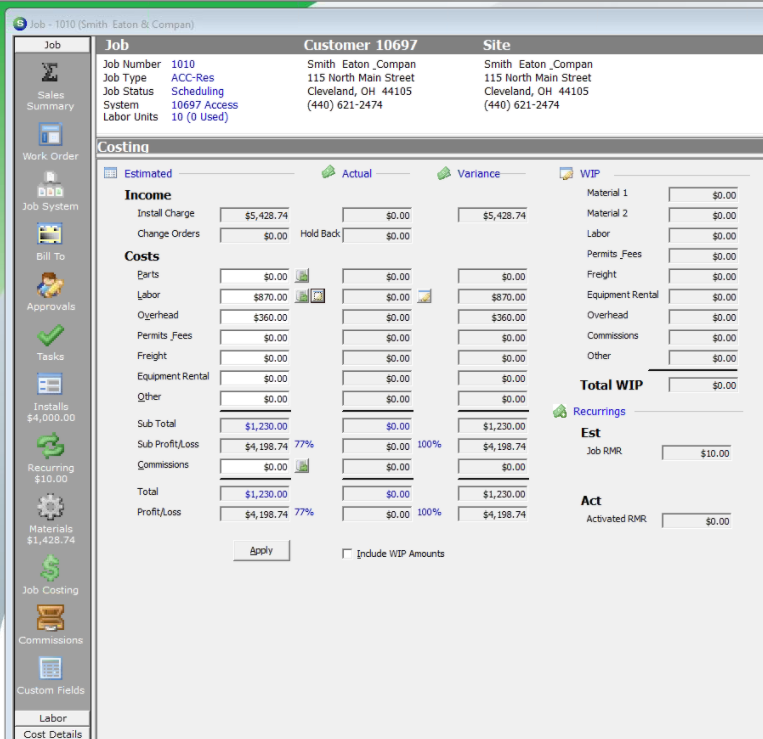Click first icon next to Labor estimate
The image size is (763, 739).
point(302,296)
